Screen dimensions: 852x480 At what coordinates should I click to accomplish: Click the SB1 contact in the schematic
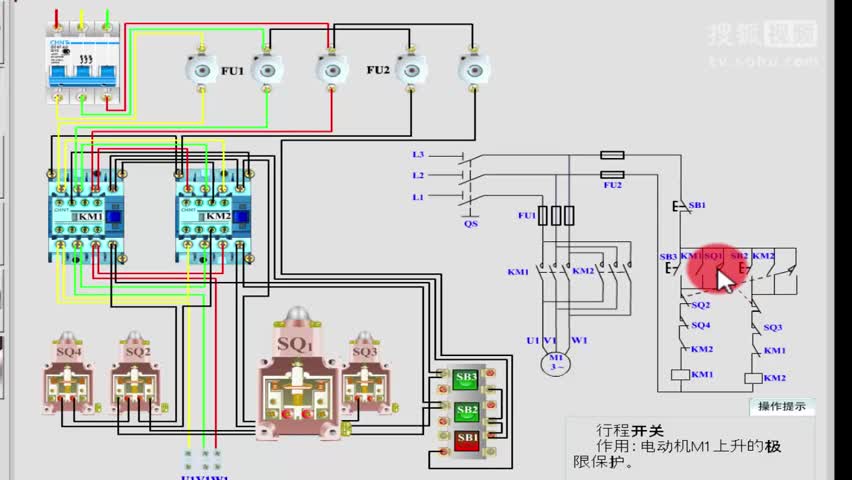coord(680,207)
